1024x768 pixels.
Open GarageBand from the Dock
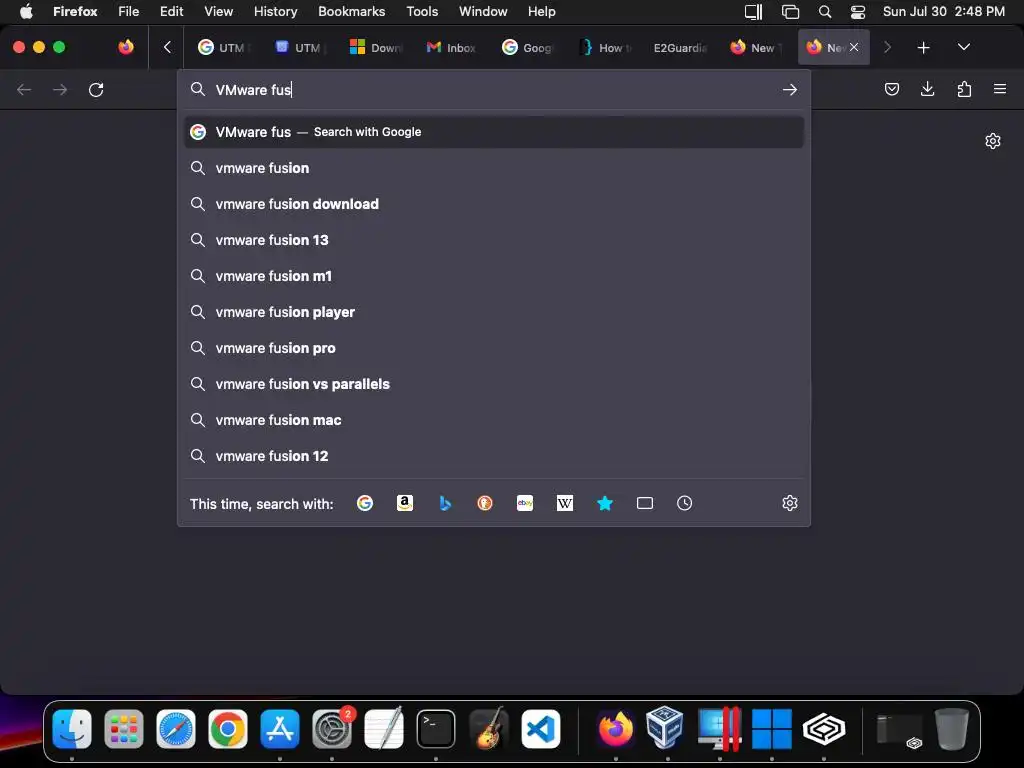[x=488, y=729]
